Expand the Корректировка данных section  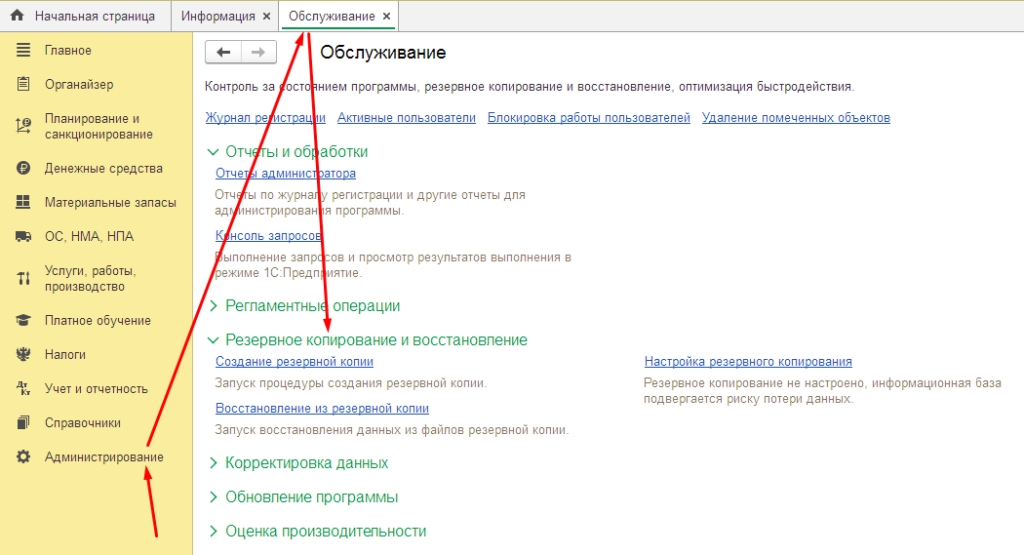(212, 463)
